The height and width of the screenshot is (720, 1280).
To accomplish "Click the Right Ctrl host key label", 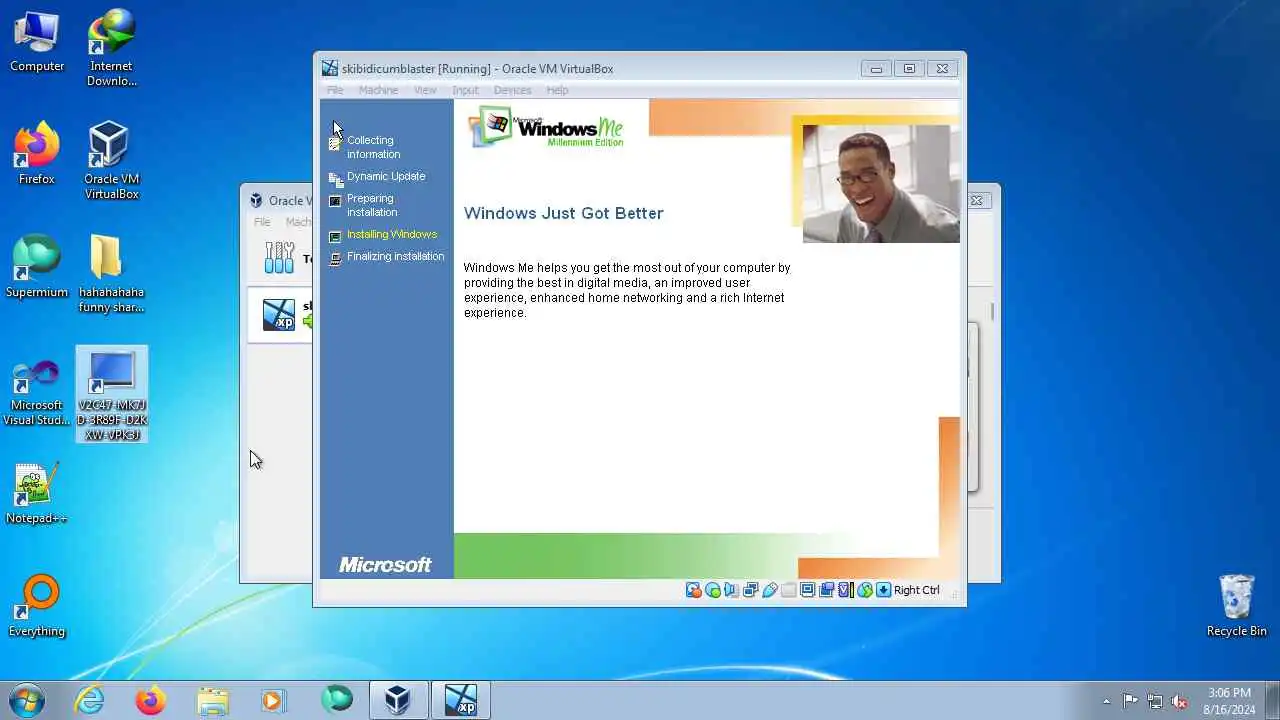I will (917, 590).
